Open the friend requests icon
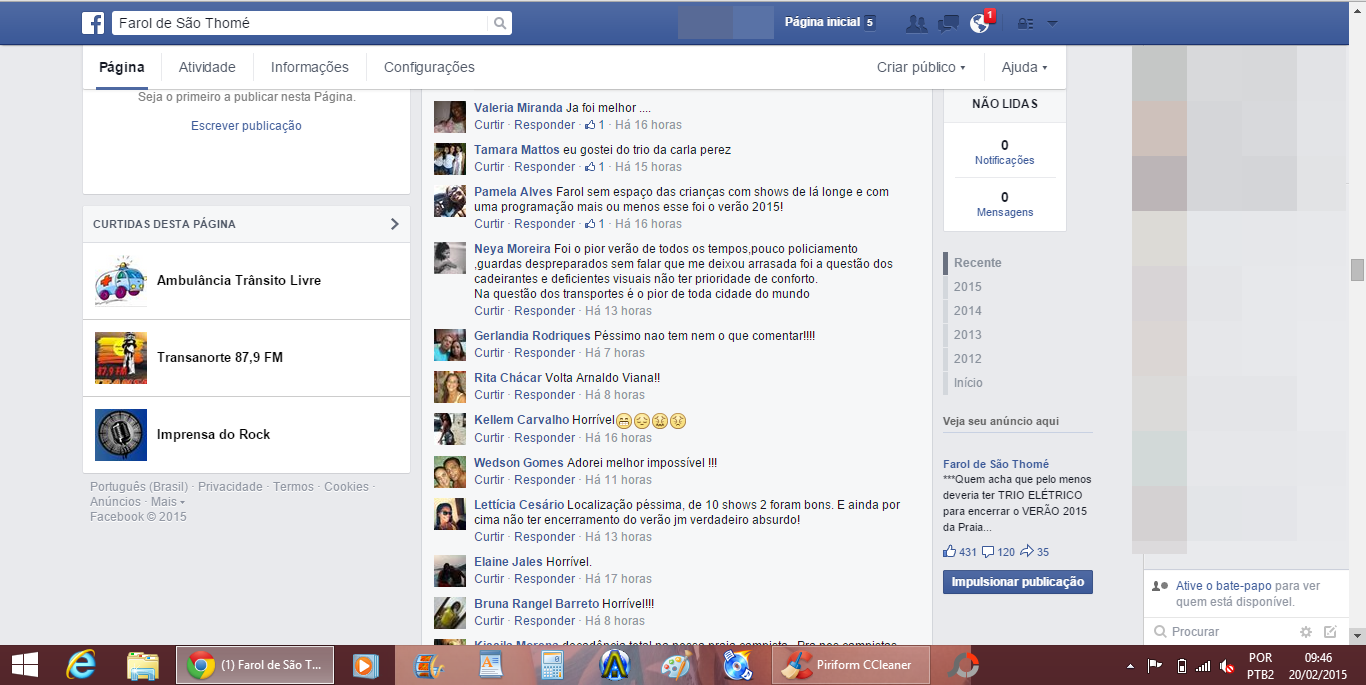Screen dimensions: 1366x685 click(916, 23)
